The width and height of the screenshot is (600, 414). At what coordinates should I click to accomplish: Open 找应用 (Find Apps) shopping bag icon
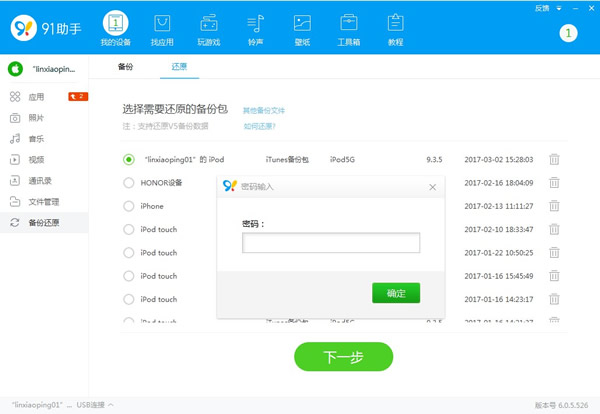pyautogui.click(x=161, y=29)
